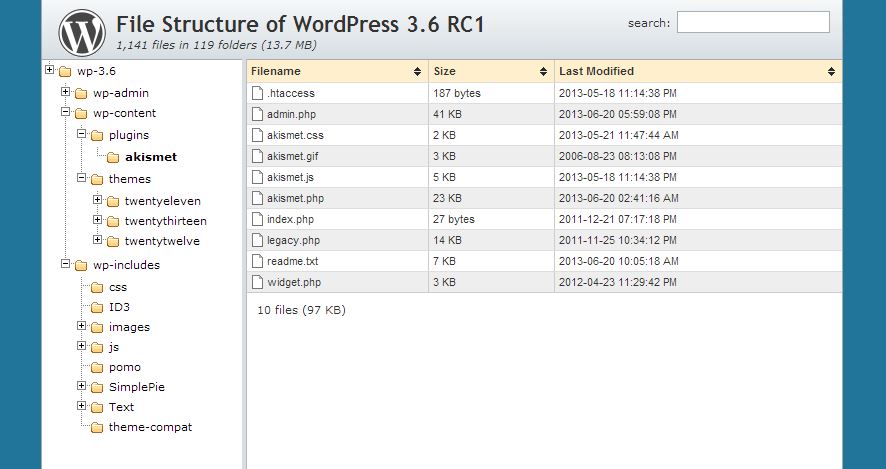Click the file icon beside akismet.php

258,198
